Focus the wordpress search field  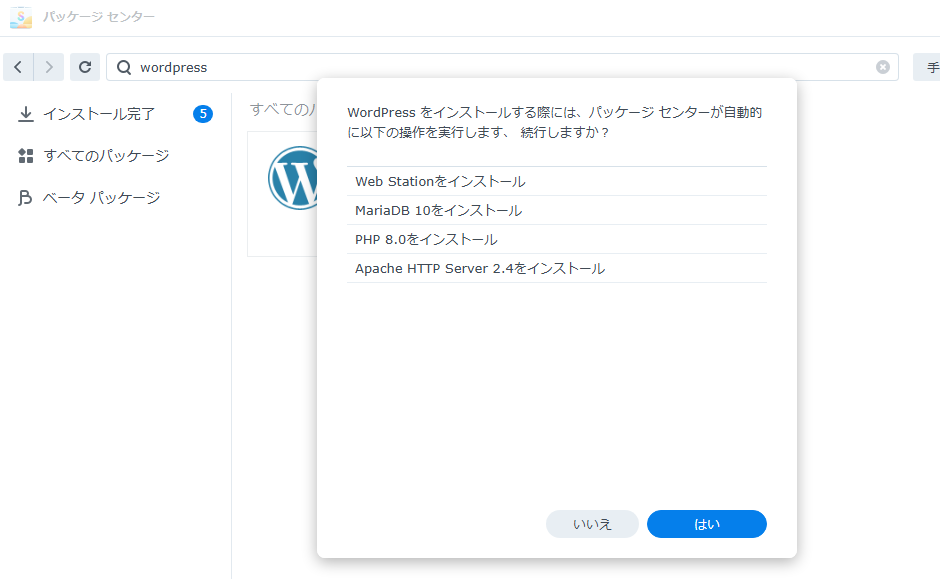[x=502, y=67]
